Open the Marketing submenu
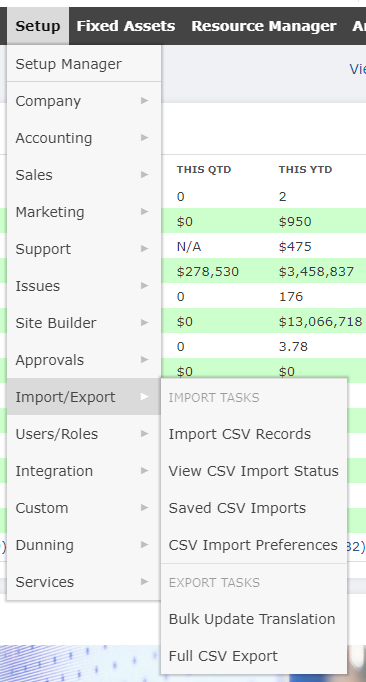 pos(84,212)
